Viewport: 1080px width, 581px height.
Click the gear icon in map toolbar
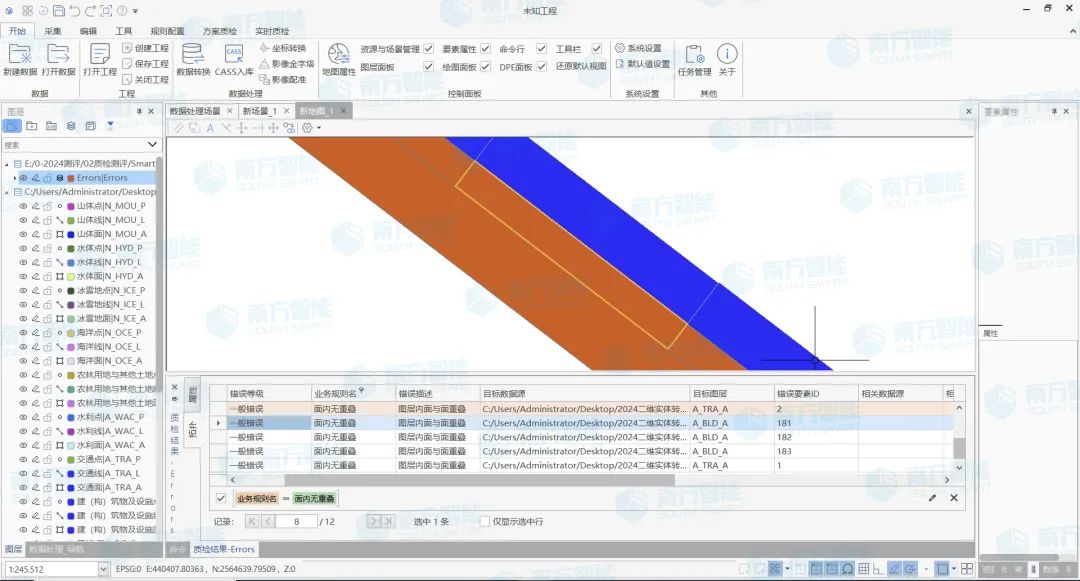pyautogui.click(x=307, y=128)
